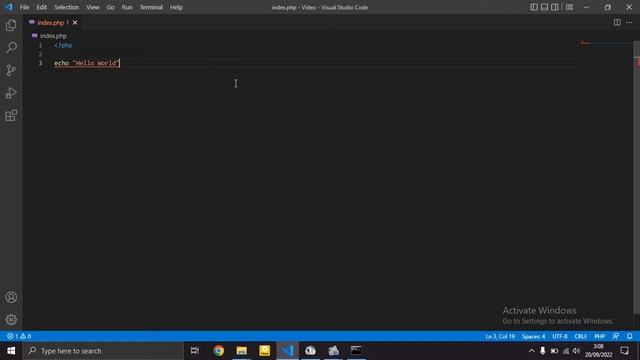Image resolution: width=640 pixels, height=360 pixels.
Task: Change the CRLF end-of-line sequence
Action: (x=580, y=336)
